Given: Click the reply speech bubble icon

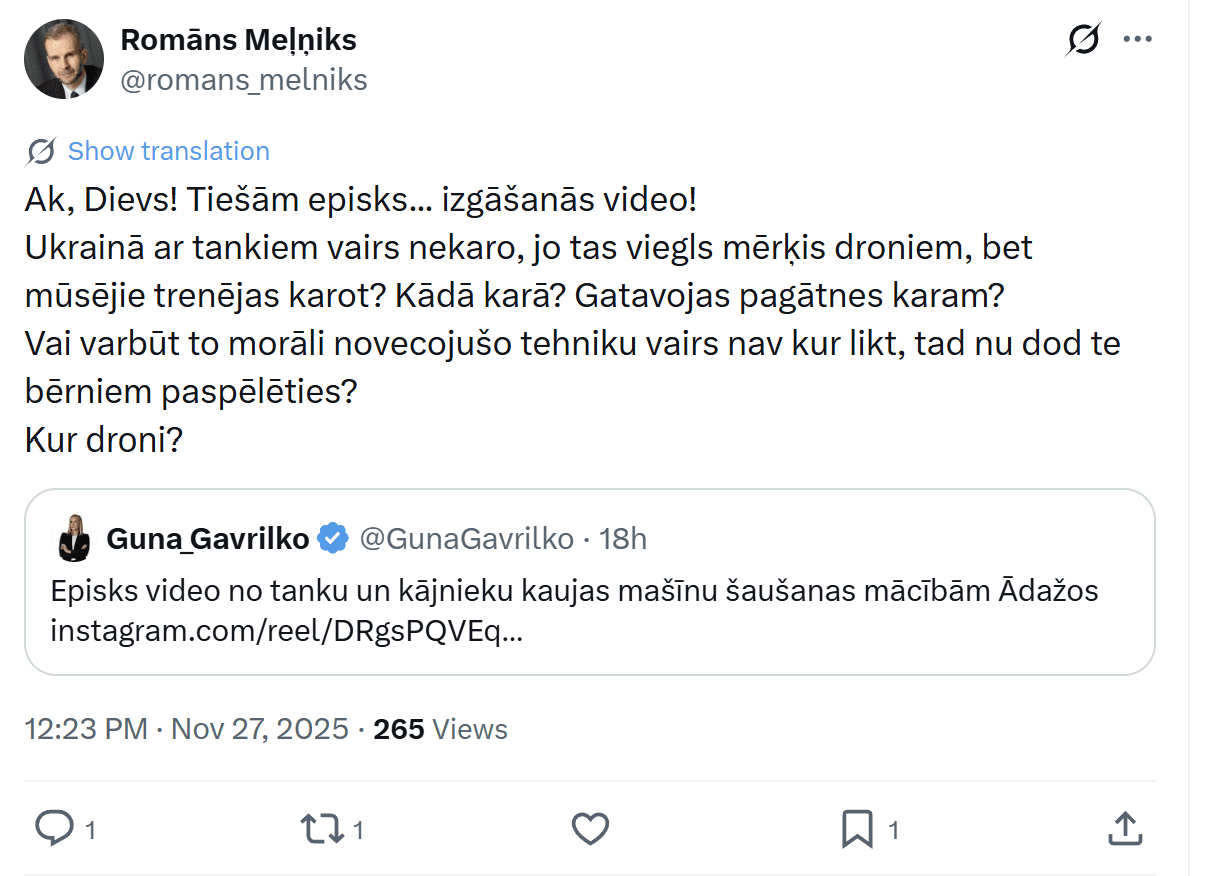Looking at the screenshot, I should [54, 828].
